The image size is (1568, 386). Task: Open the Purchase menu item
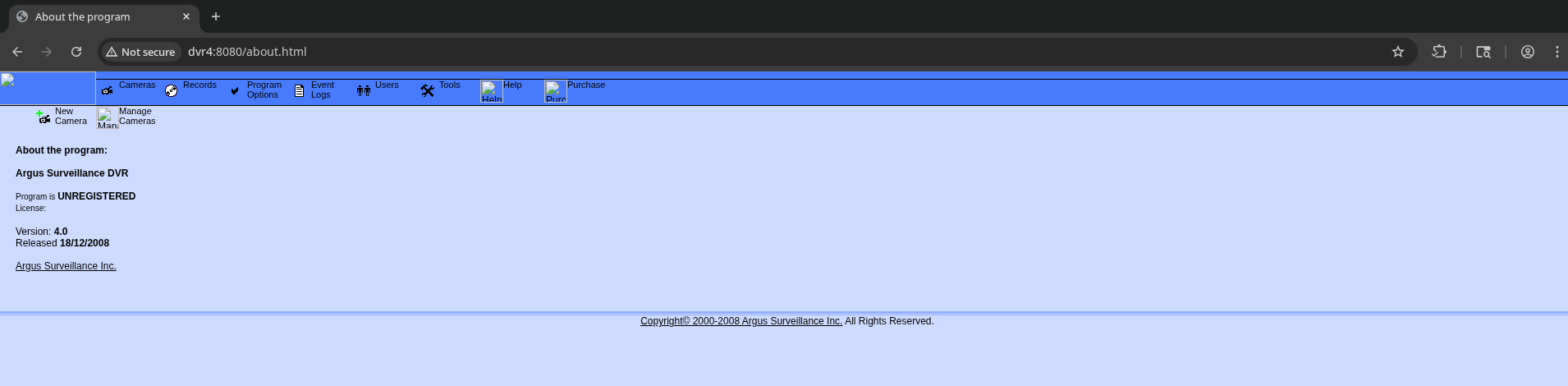pos(586,85)
